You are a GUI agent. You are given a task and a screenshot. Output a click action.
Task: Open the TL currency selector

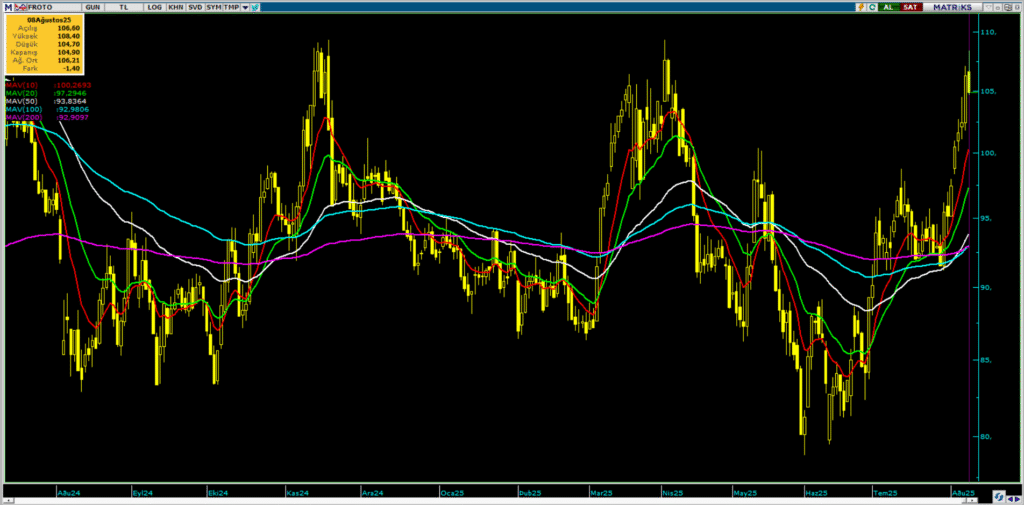pos(124,7)
